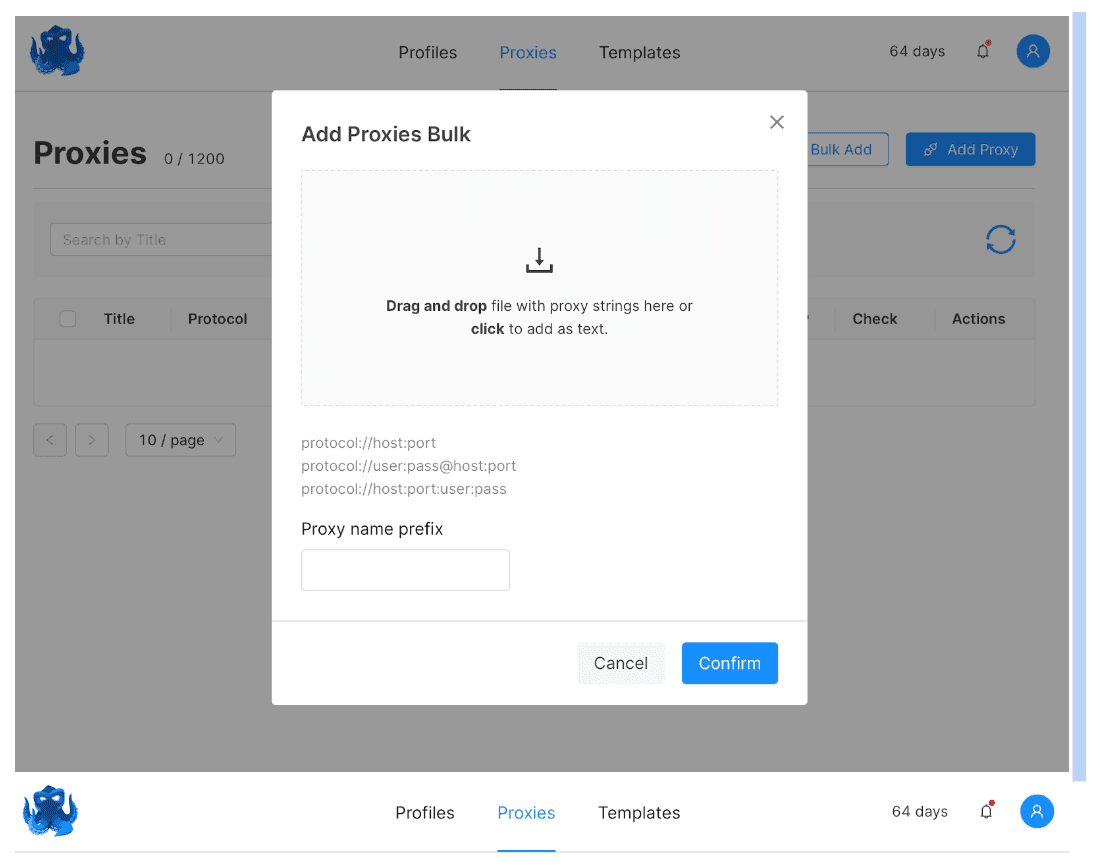Click the octopus logo in the dimmed top header
Viewport: 1100px width, 867px height.
(57, 51)
